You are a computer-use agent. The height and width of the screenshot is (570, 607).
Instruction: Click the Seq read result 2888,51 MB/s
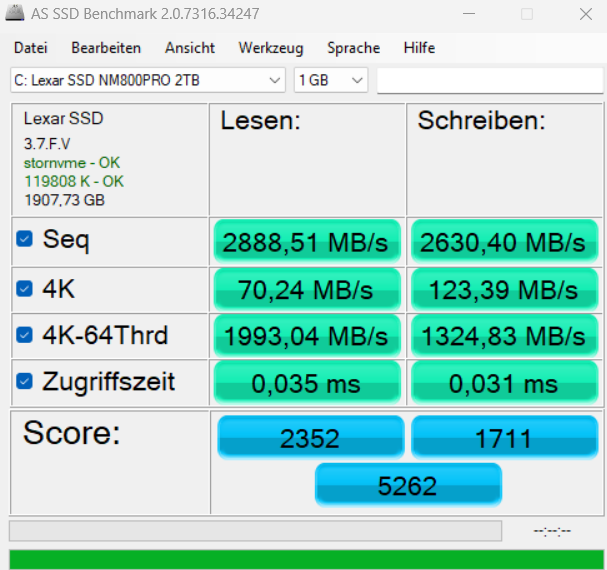pyautogui.click(x=307, y=242)
